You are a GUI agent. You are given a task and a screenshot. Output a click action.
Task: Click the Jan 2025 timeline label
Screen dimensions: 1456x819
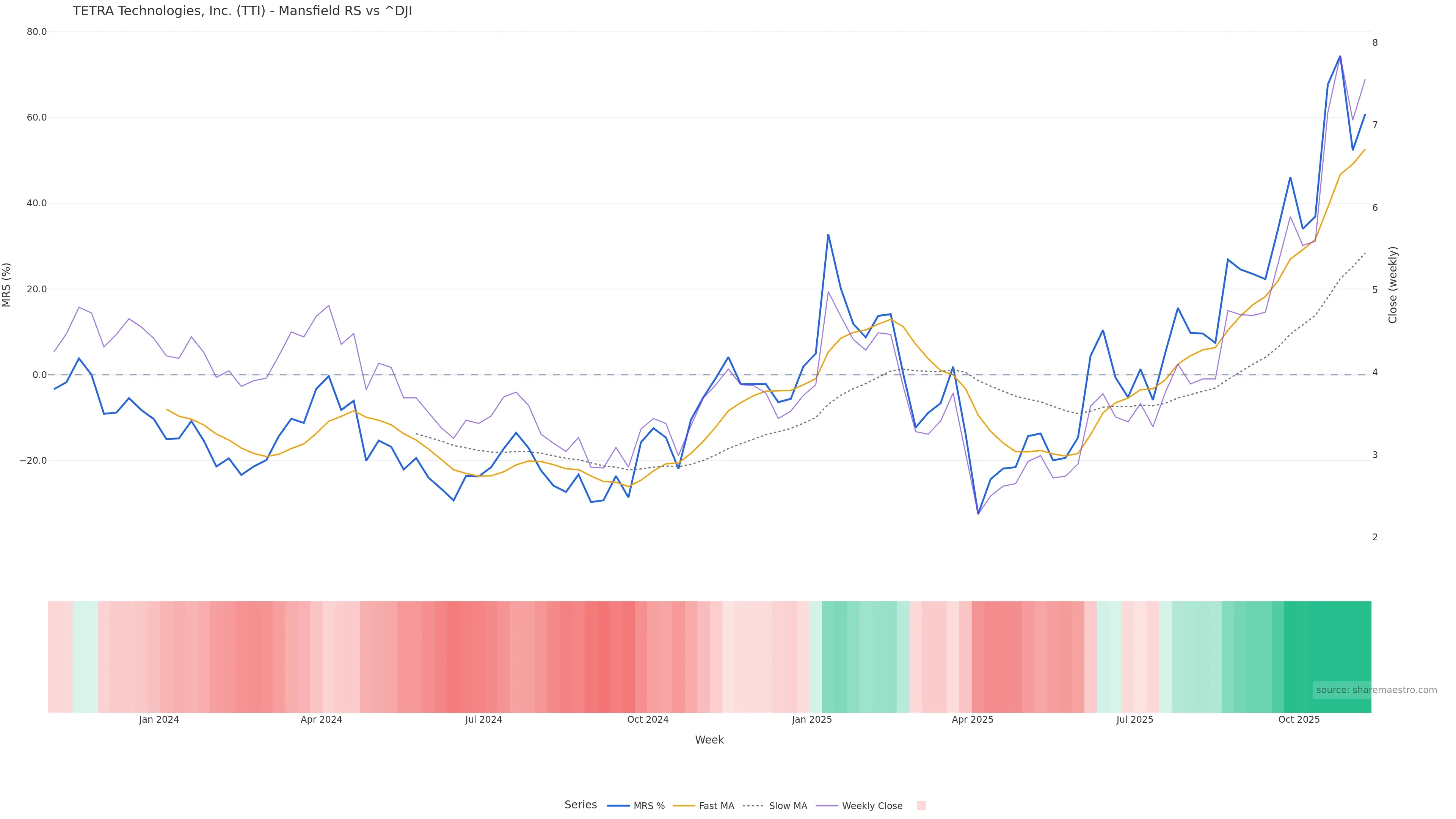[x=812, y=720]
